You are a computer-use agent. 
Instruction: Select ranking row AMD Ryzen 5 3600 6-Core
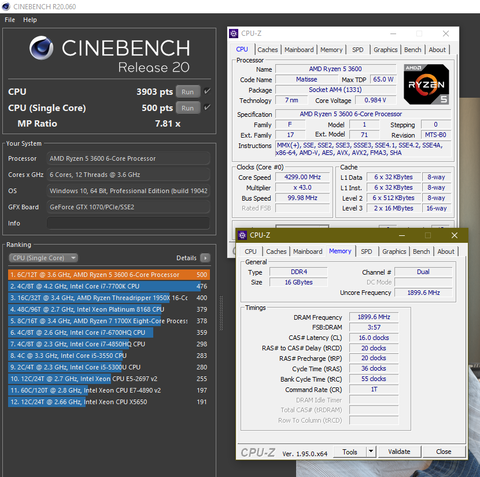[x=109, y=275]
